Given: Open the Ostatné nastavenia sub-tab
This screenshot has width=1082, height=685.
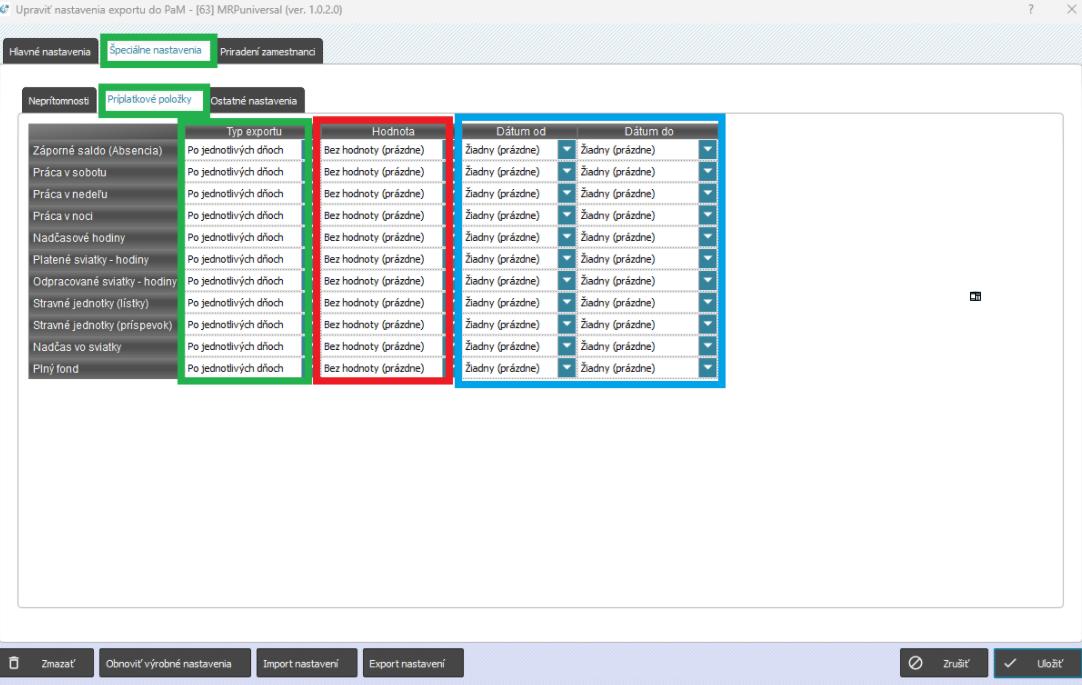Looking at the screenshot, I should pyautogui.click(x=253, y=101).
